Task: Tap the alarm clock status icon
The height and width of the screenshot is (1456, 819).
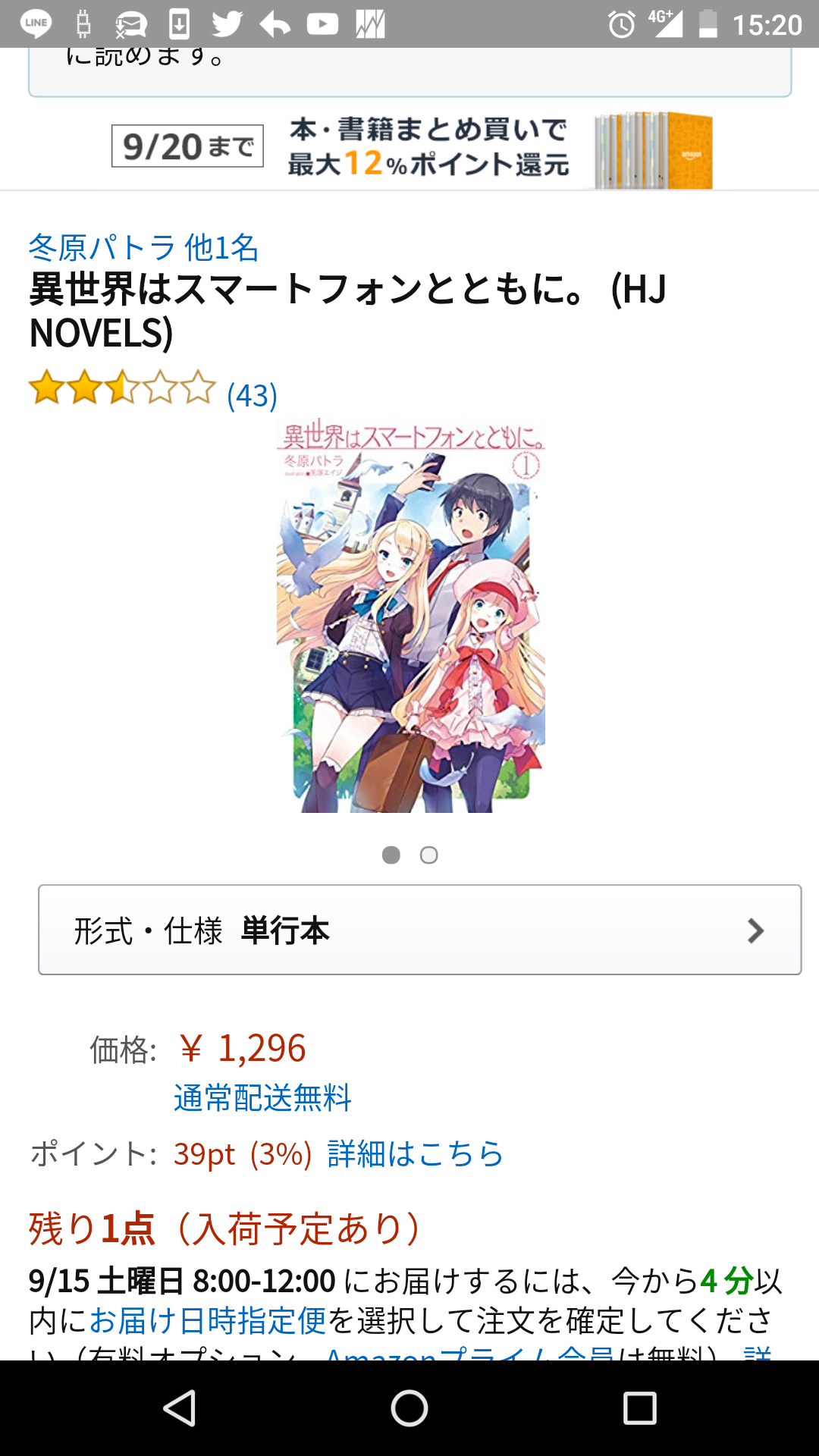Action: click(x=622, y=25)
